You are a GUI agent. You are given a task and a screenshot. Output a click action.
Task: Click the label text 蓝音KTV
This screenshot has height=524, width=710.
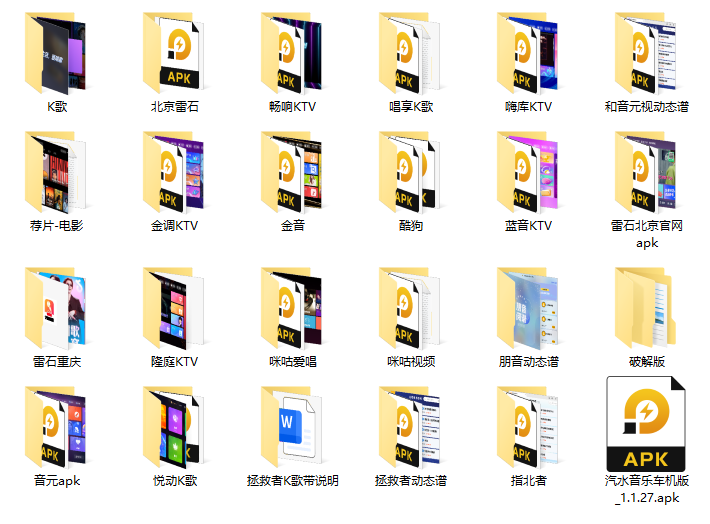pos(528,226)
